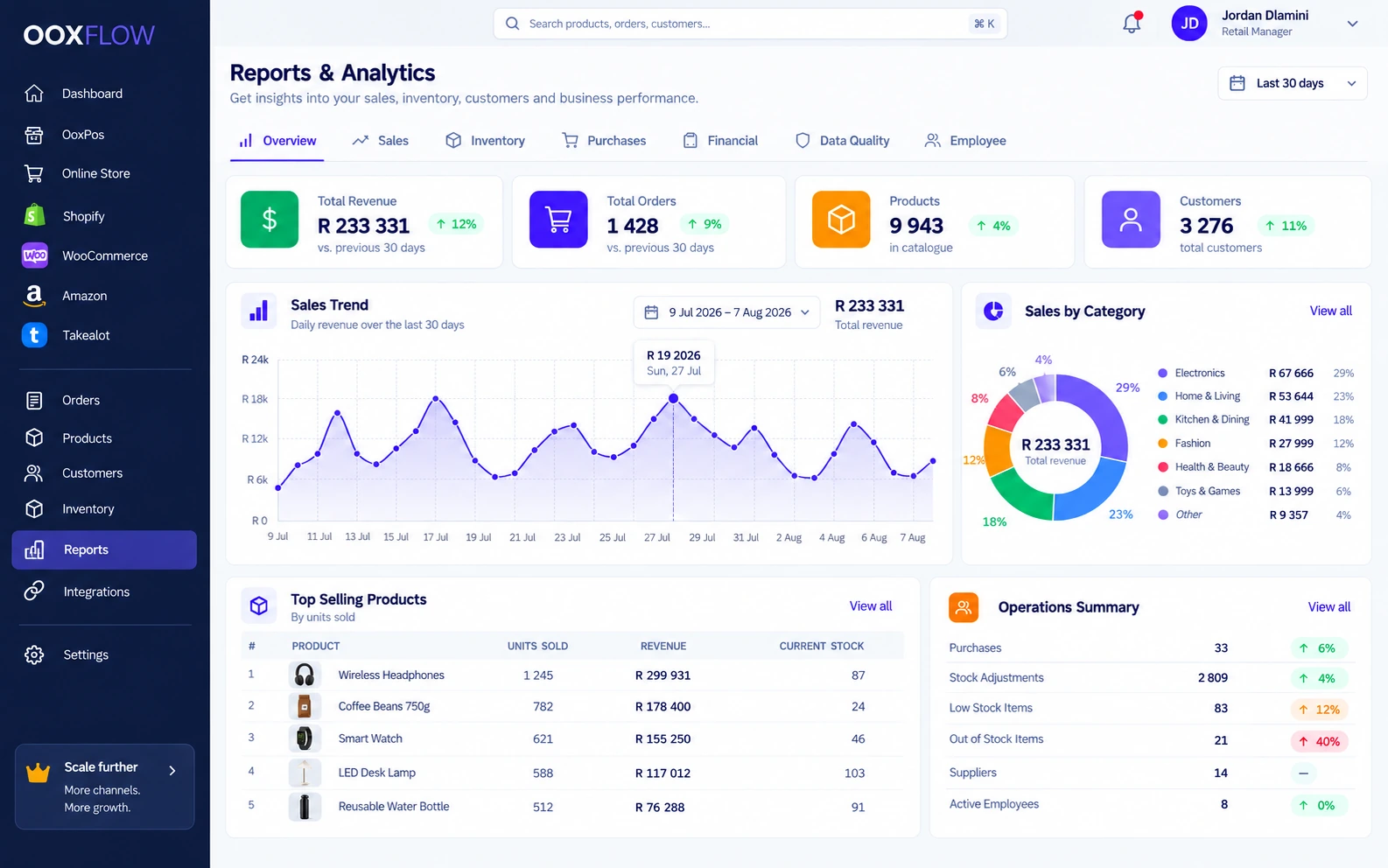Click the Shopify icon in sidebar
Image resolution: width=1388 pixels, height=868 pixels.
tap(34, 215)
